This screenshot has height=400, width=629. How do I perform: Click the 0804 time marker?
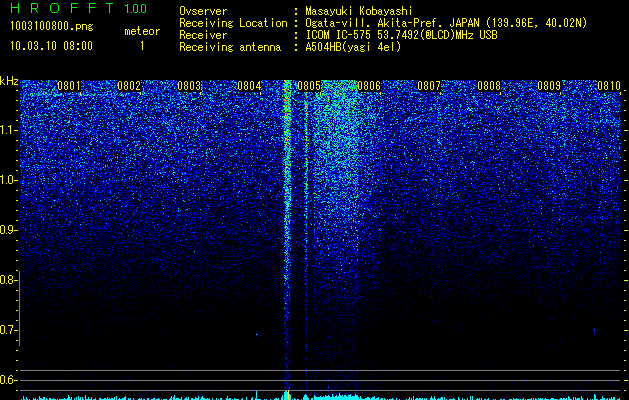coord(249,86)
